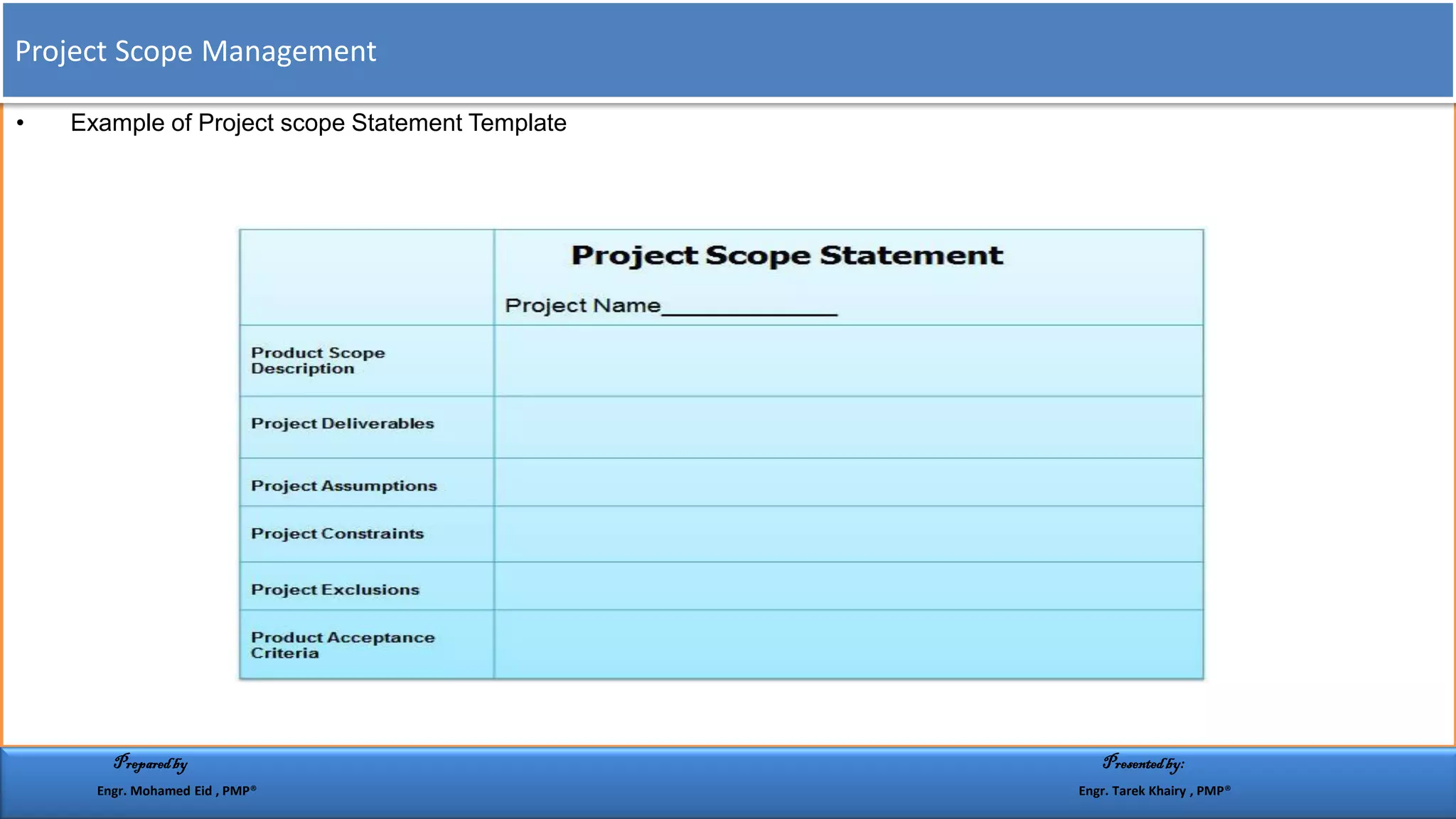Select the 'Project Deliverables' row label
The height and width of the screenshot is (819, 1456).
pyautogui.click(x=342, y=424)
